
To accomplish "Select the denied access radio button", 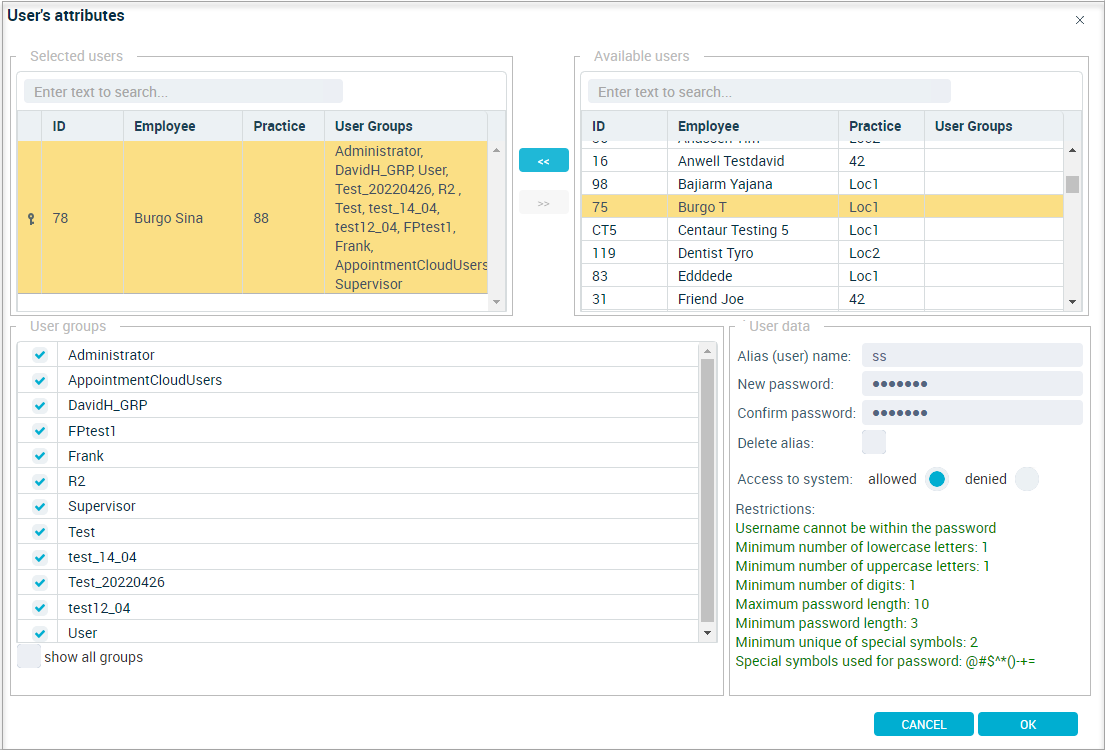I will click(1027, 479).
